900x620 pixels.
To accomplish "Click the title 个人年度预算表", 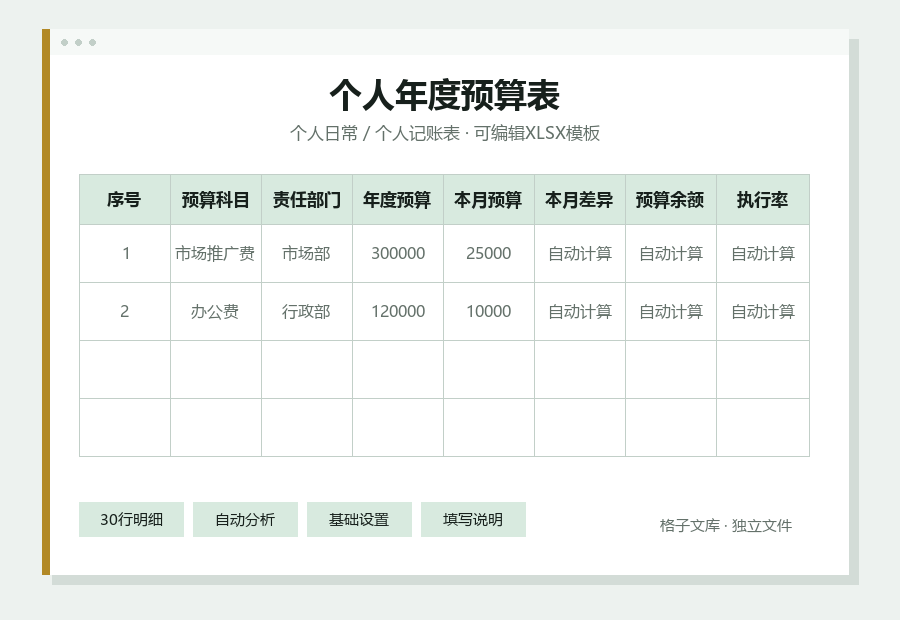I will [x=444, y=95].
